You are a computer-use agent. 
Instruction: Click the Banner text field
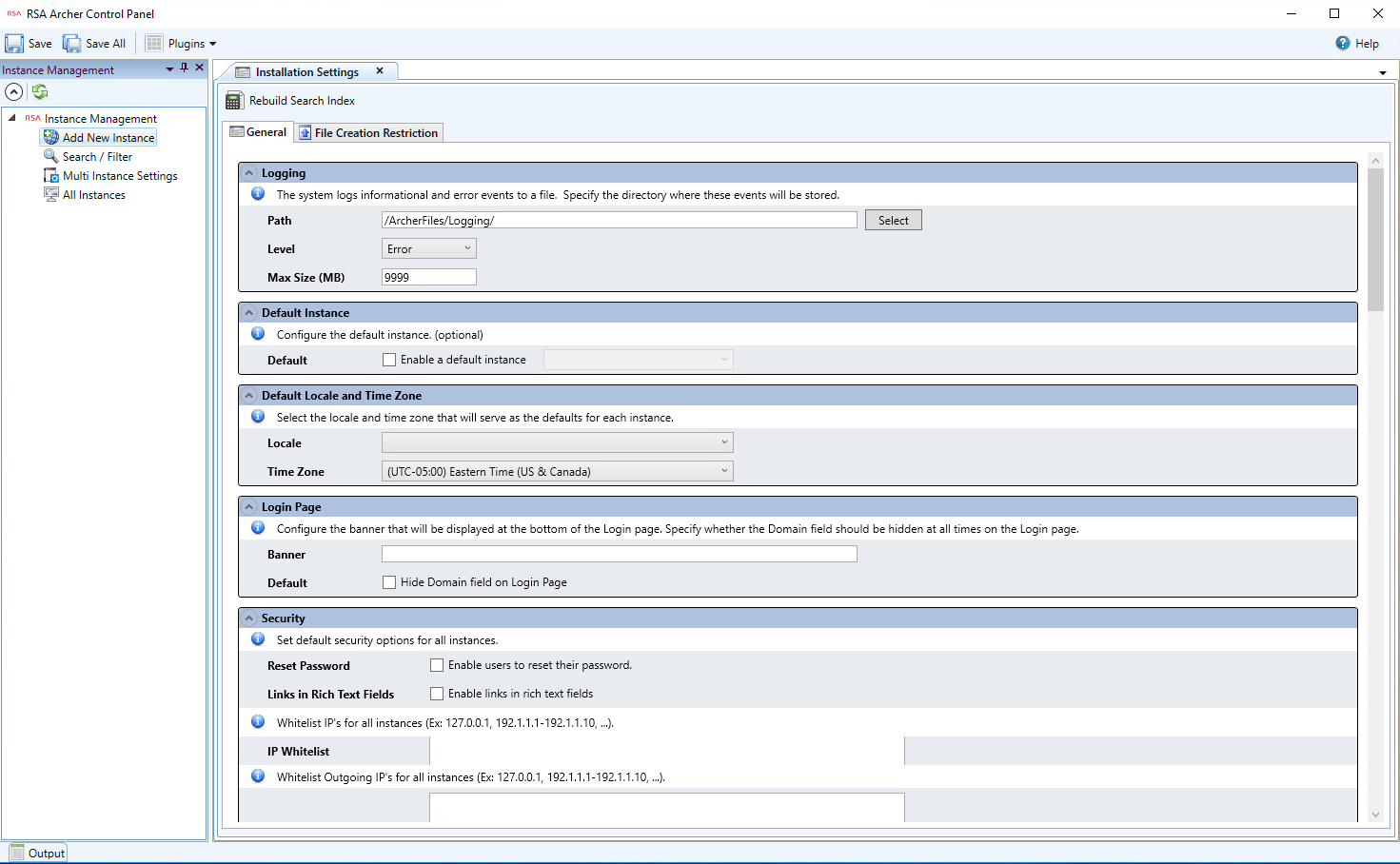(x=620, y=554)
